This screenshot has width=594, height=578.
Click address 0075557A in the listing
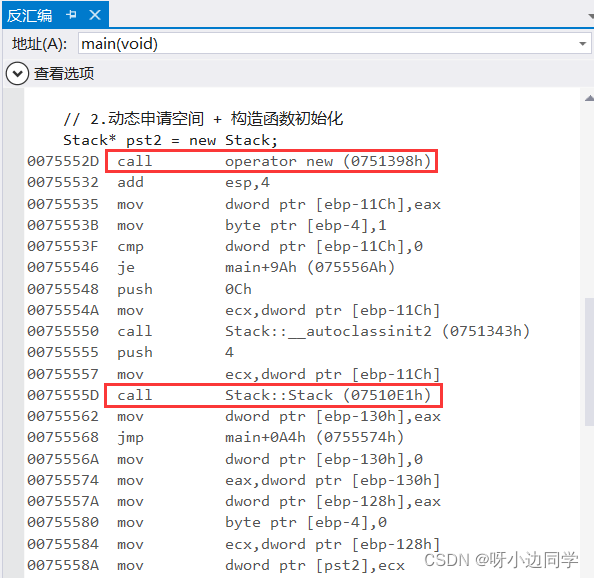point(63,501)
